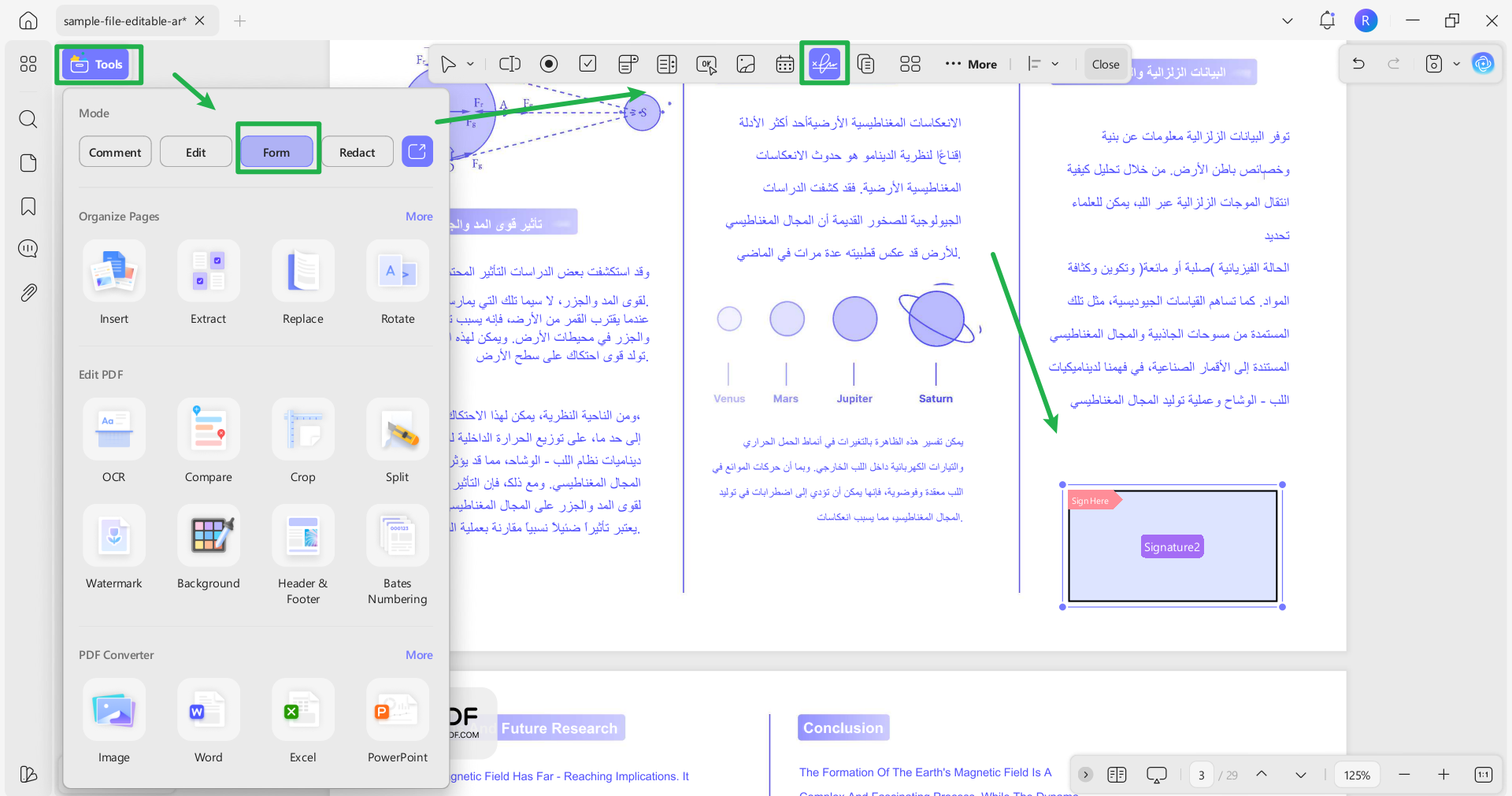Open the bookmarks sidebar panel
Image resolution: width=1512 pixels, height=796 pixels.
point(28,206)
